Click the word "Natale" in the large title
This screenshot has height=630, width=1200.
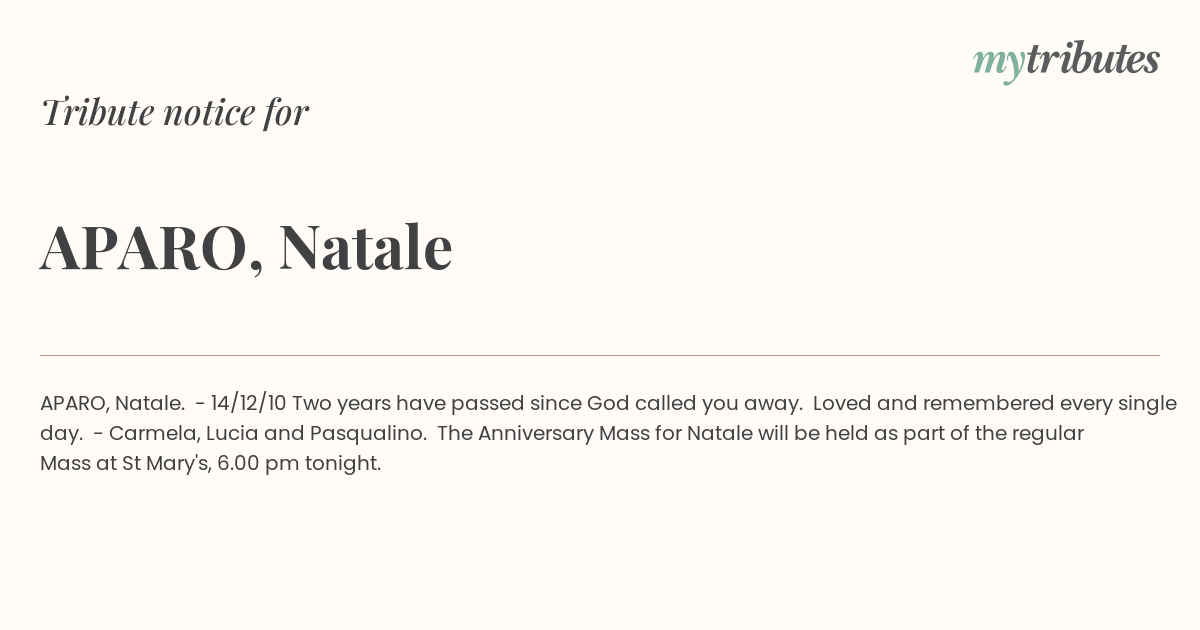point(365,246)
